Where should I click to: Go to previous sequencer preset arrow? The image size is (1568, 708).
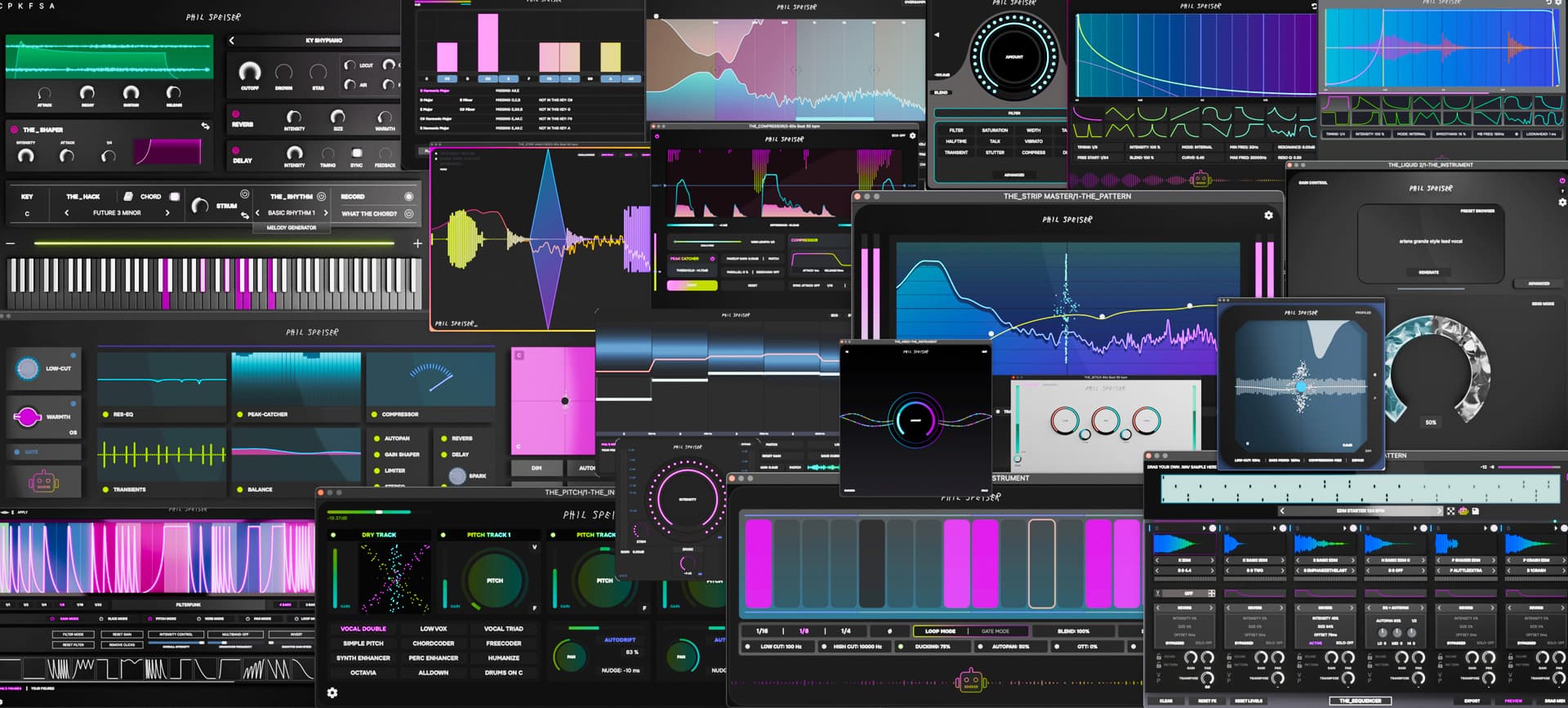point(1282,511)
